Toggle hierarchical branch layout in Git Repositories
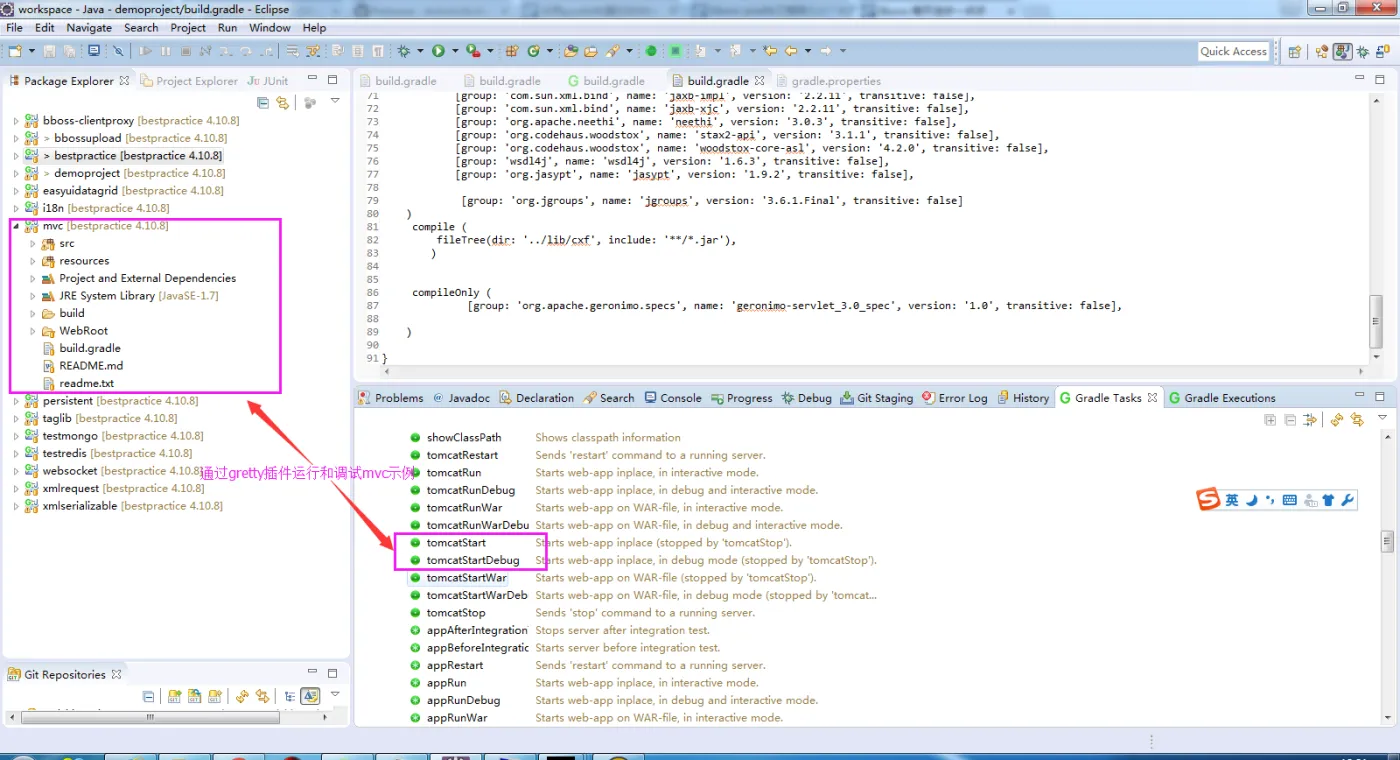Screen dimensions: 1400x760 (290, 696)
